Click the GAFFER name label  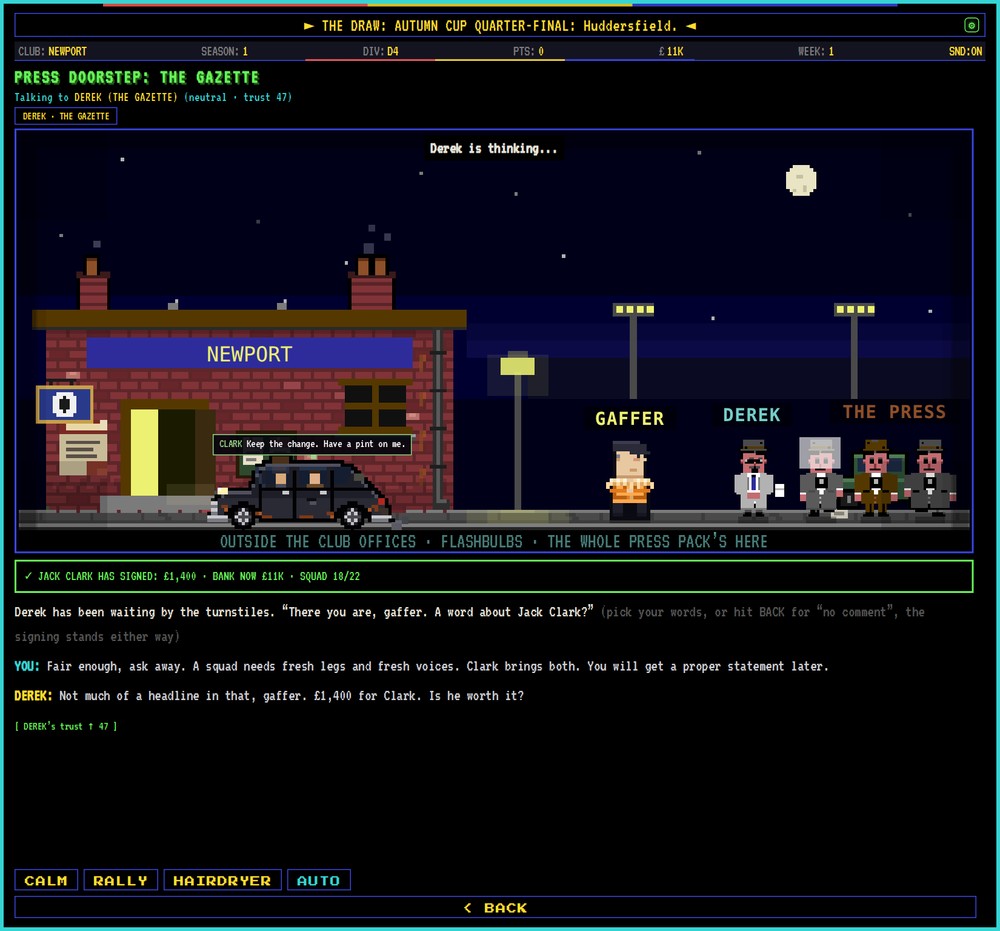(x=629, y=418)
